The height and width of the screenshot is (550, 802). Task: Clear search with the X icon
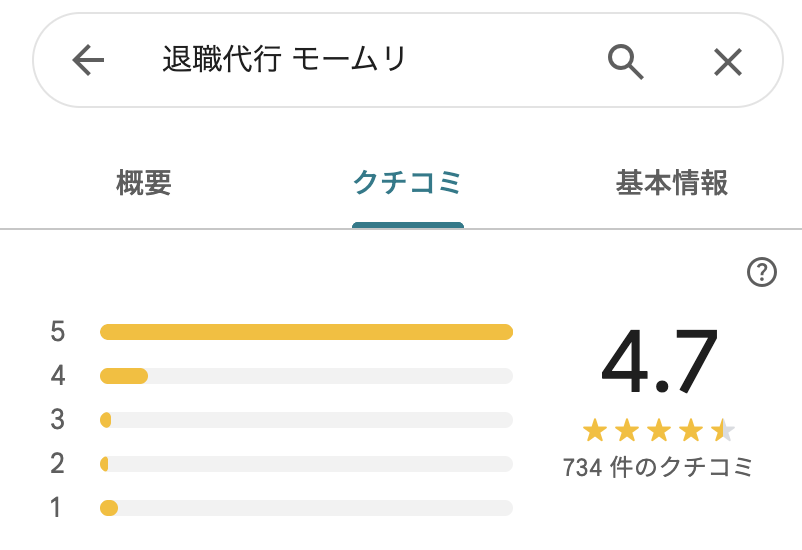(x=727, y=62)
